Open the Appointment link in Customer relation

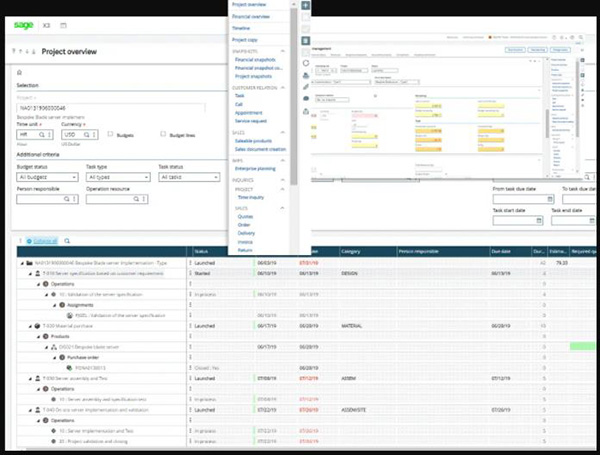[x=249, y=113]
